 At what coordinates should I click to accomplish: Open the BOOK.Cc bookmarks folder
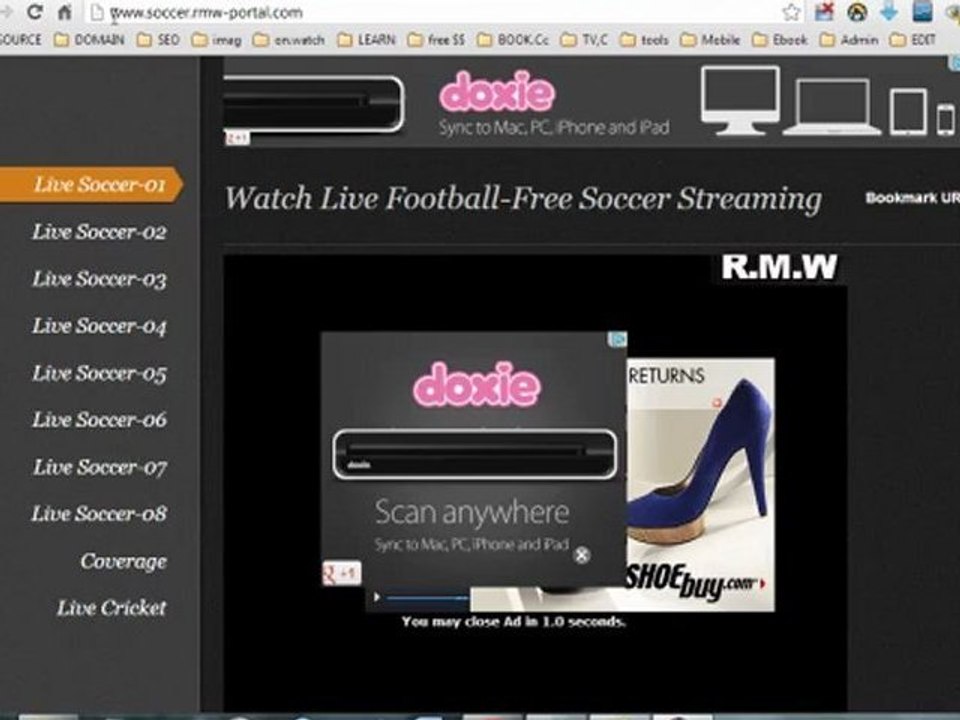coord(512,40)
